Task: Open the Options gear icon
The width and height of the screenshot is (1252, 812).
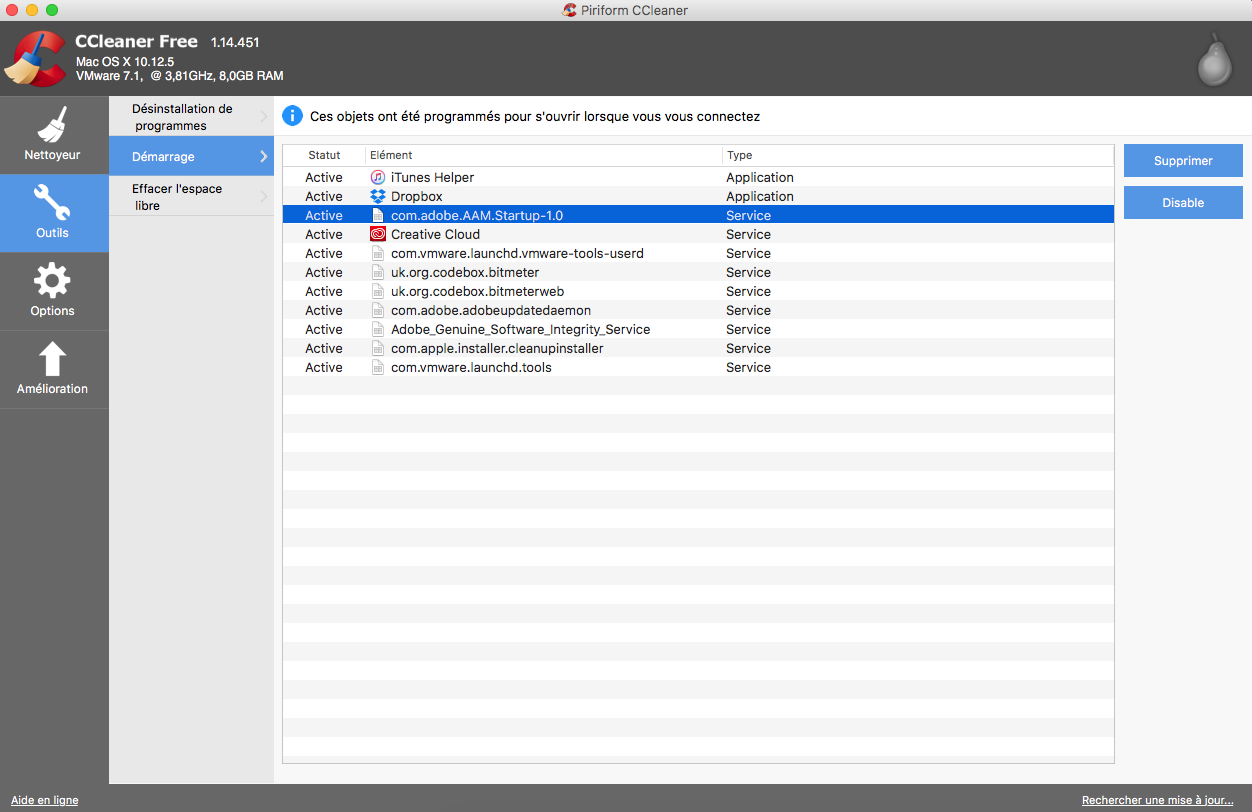Action: click(52, 281)
